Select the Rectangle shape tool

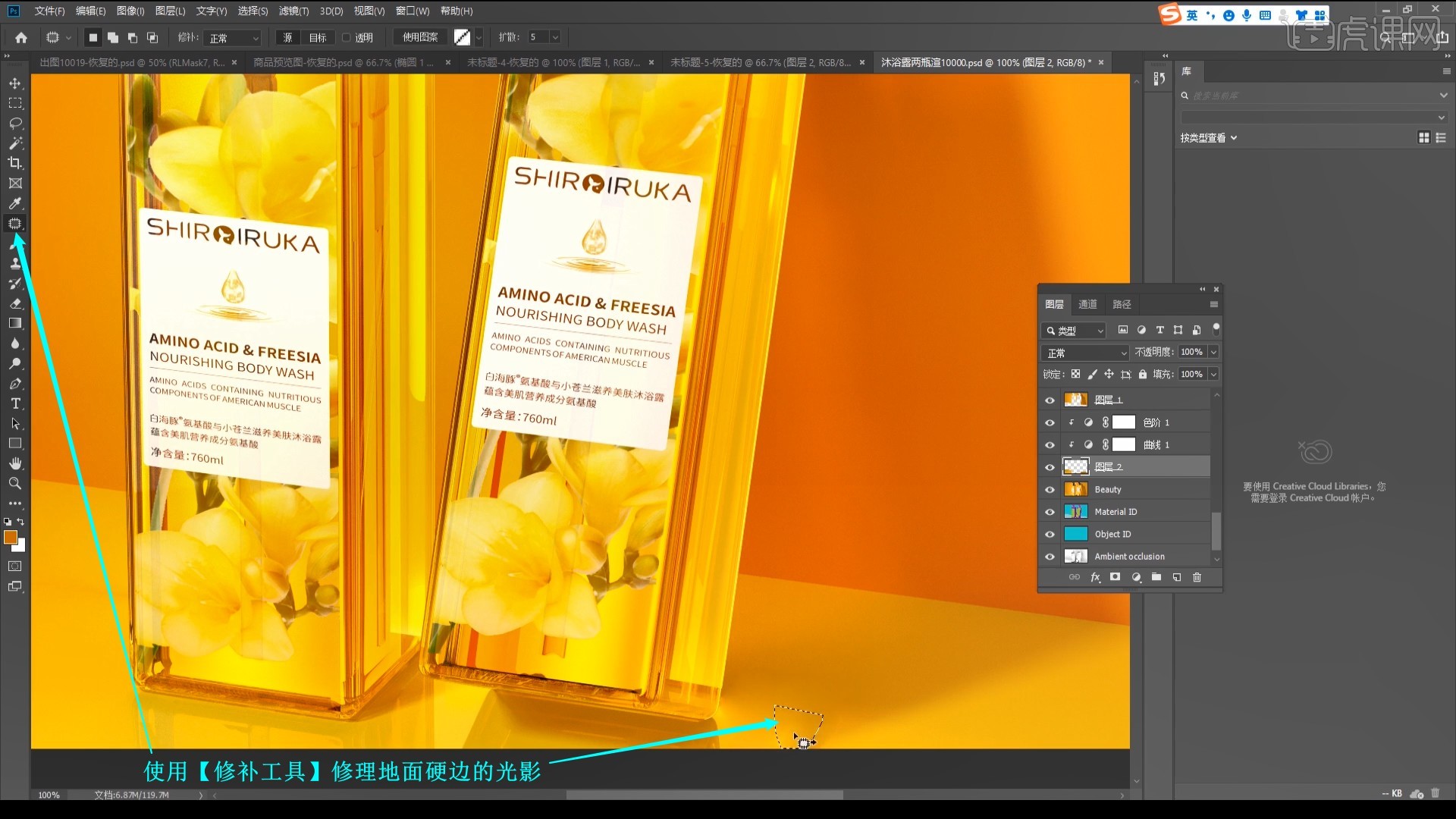pos(15,444)
